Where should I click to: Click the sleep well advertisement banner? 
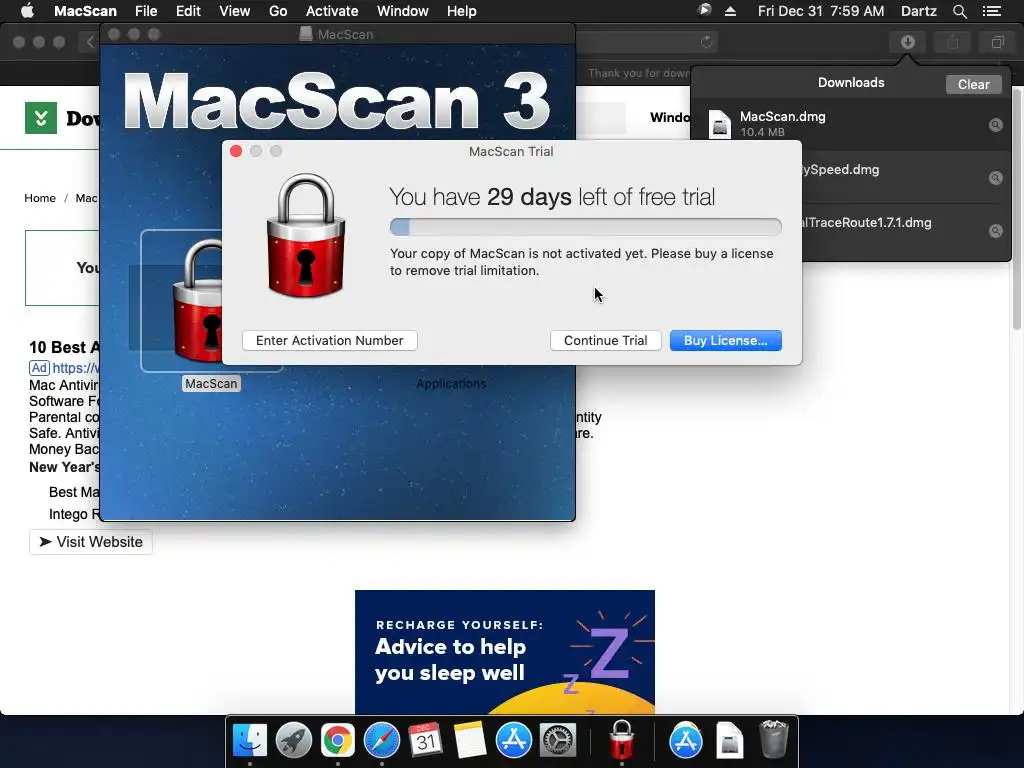(505, 652)
